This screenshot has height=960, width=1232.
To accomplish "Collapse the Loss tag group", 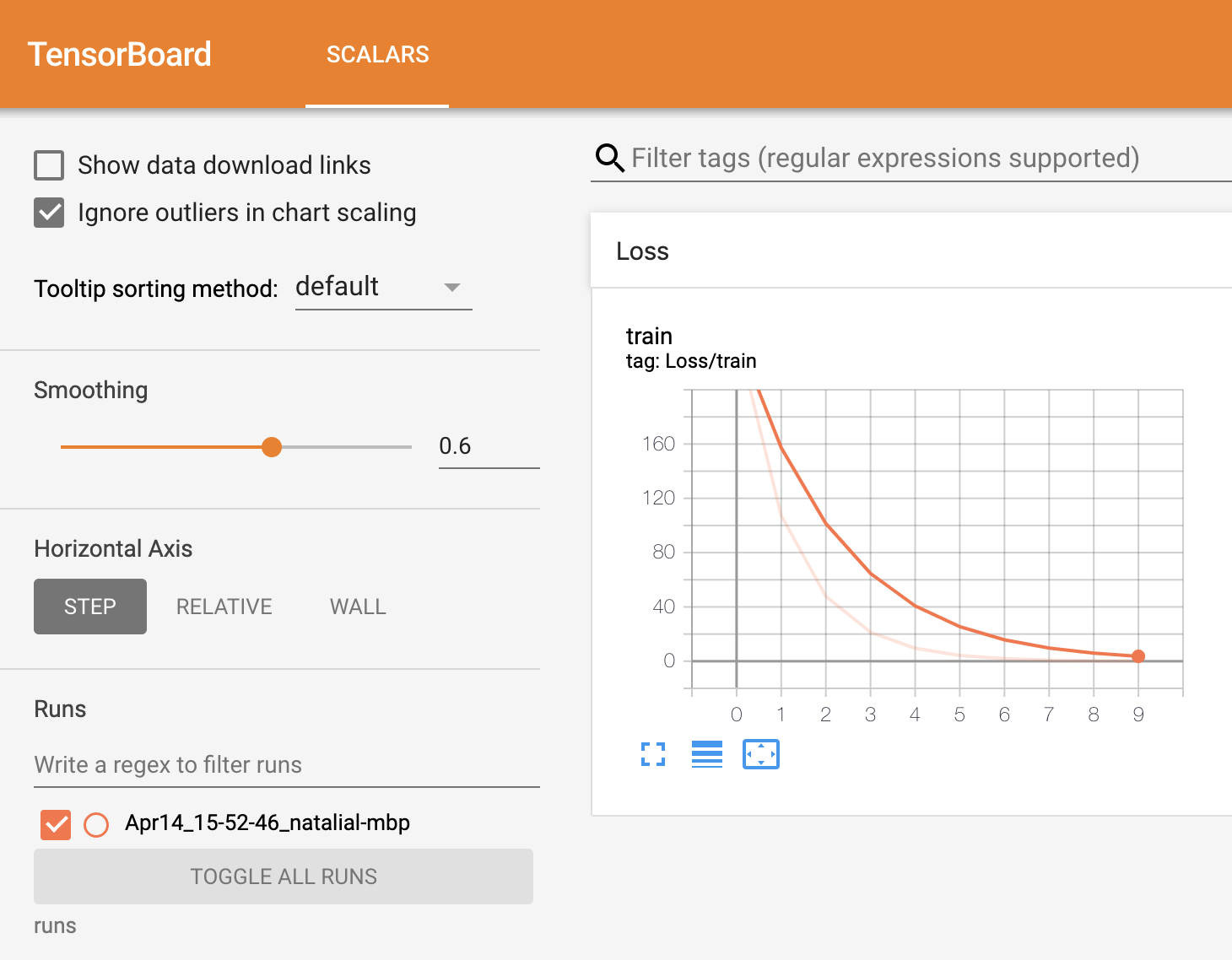I will tap(642, 251).
